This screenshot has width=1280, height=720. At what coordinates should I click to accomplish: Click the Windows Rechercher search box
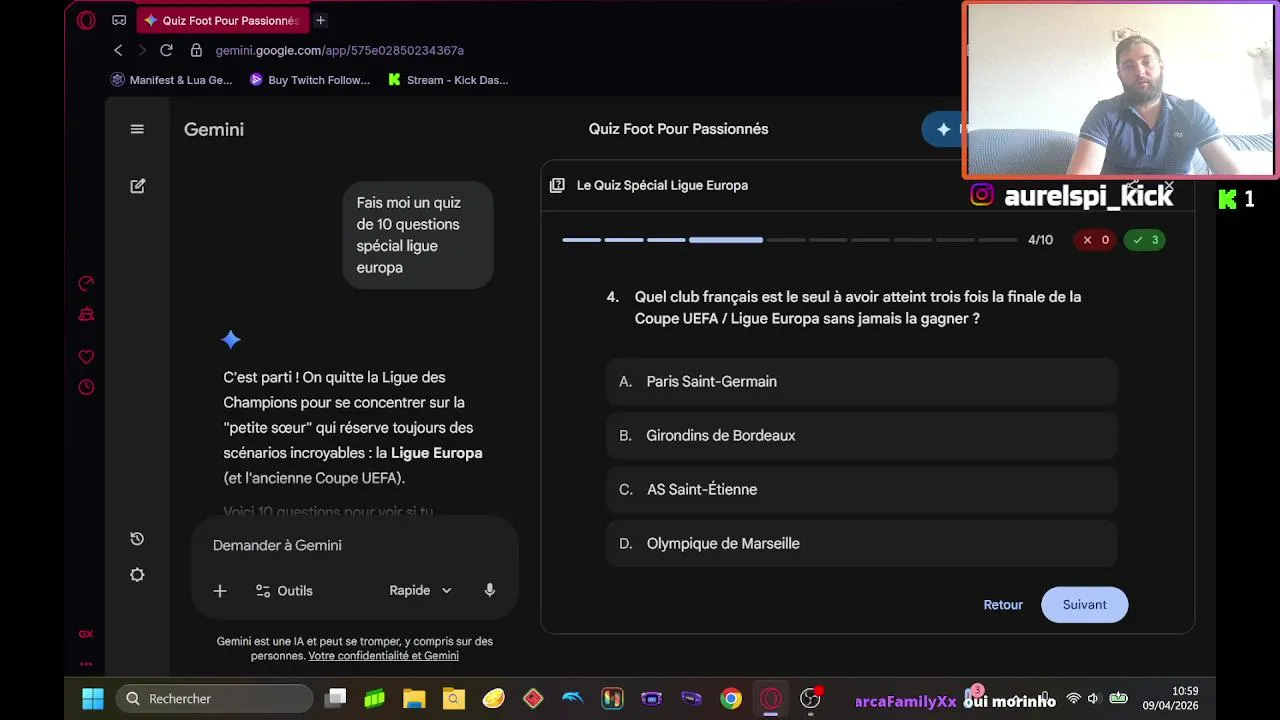coord(214,699)
